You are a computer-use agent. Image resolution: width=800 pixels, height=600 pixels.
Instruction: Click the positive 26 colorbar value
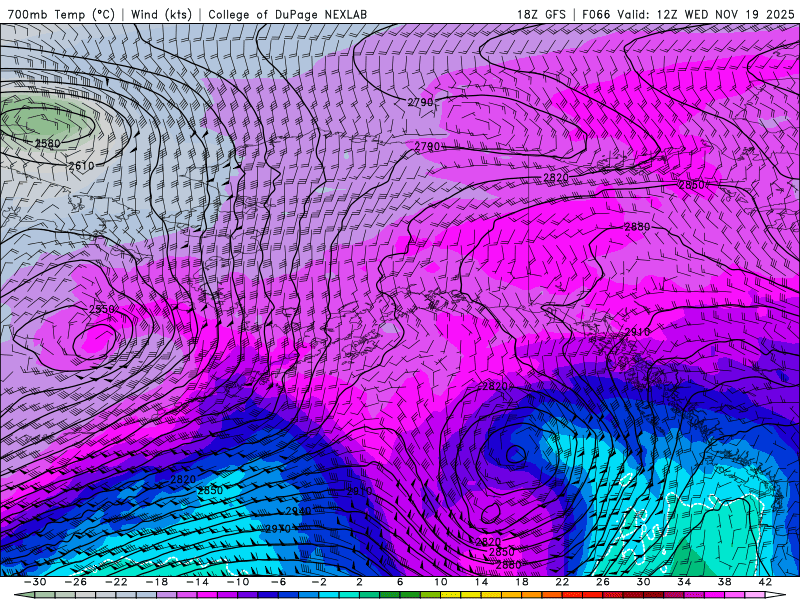(603, 582)
